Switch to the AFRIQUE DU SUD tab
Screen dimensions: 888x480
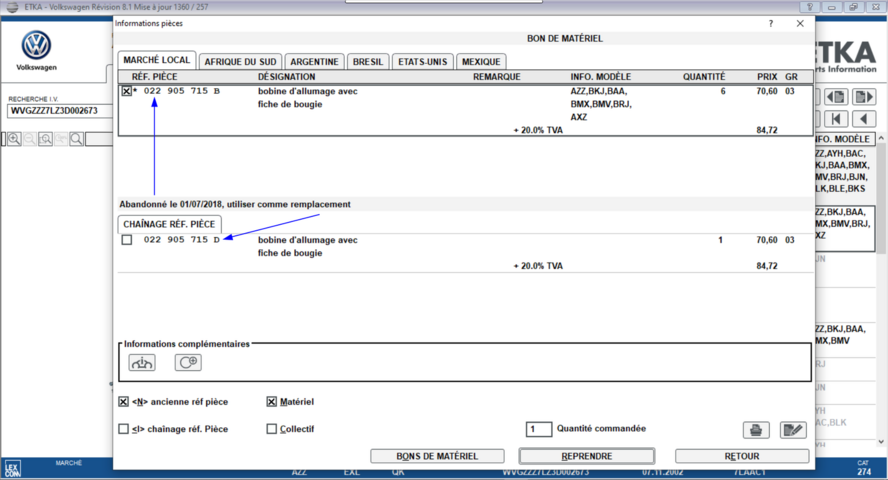[x=240, y=62]
